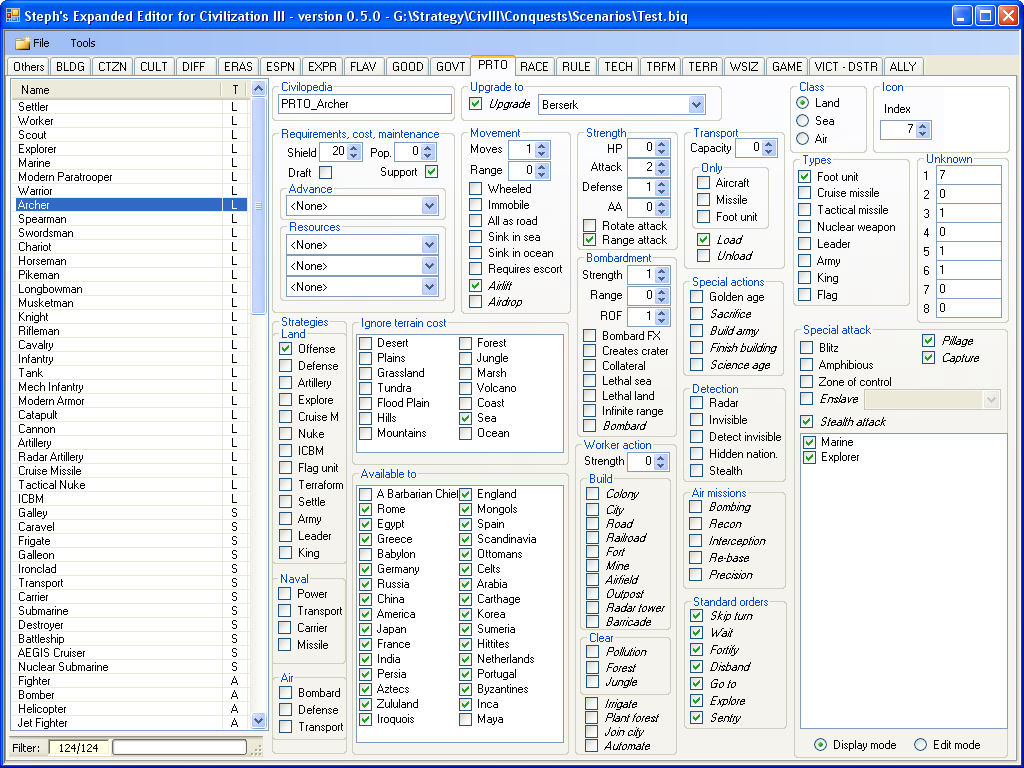Uncheck the Fortify standard order
Screen dimensions: 1024x768
click(697, 649)
